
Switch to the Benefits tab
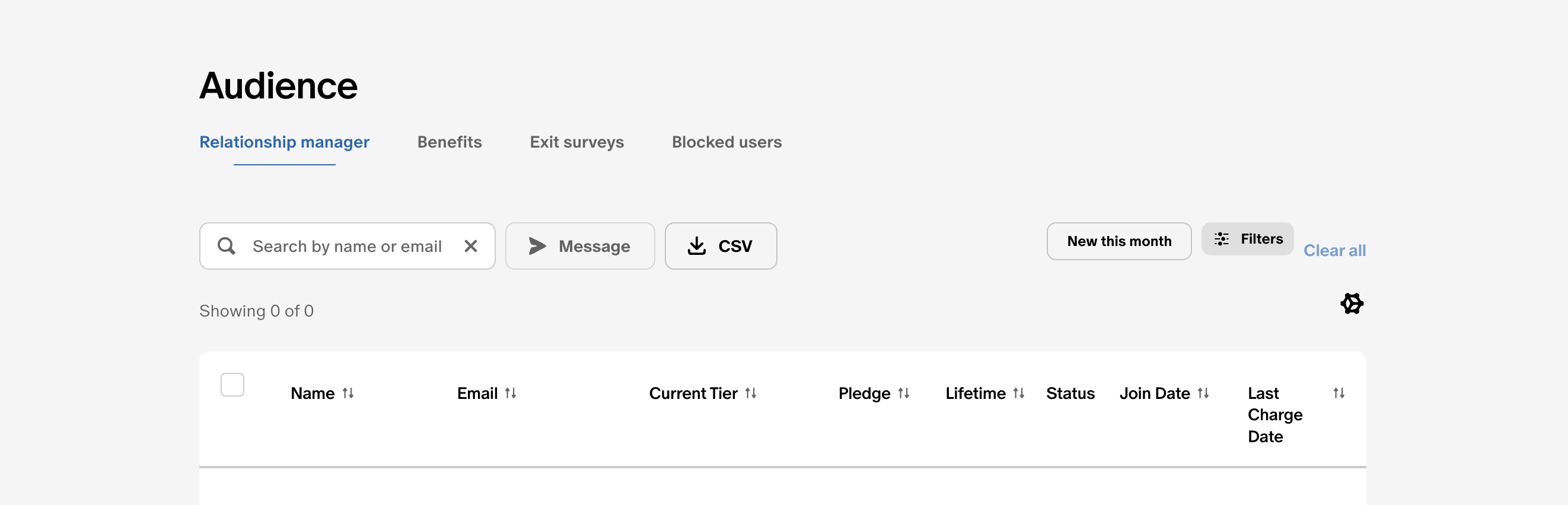(449, 142)
